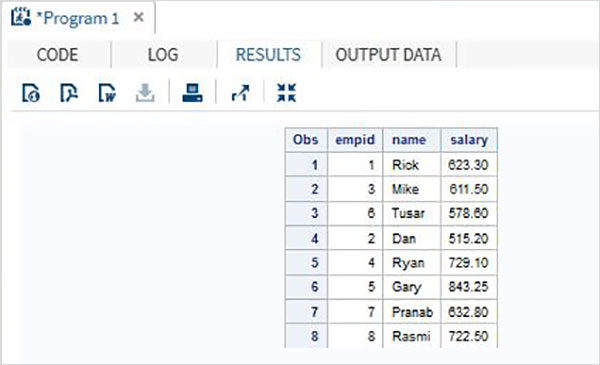Select the *Program 1 tab title

(x=78, y=18)
